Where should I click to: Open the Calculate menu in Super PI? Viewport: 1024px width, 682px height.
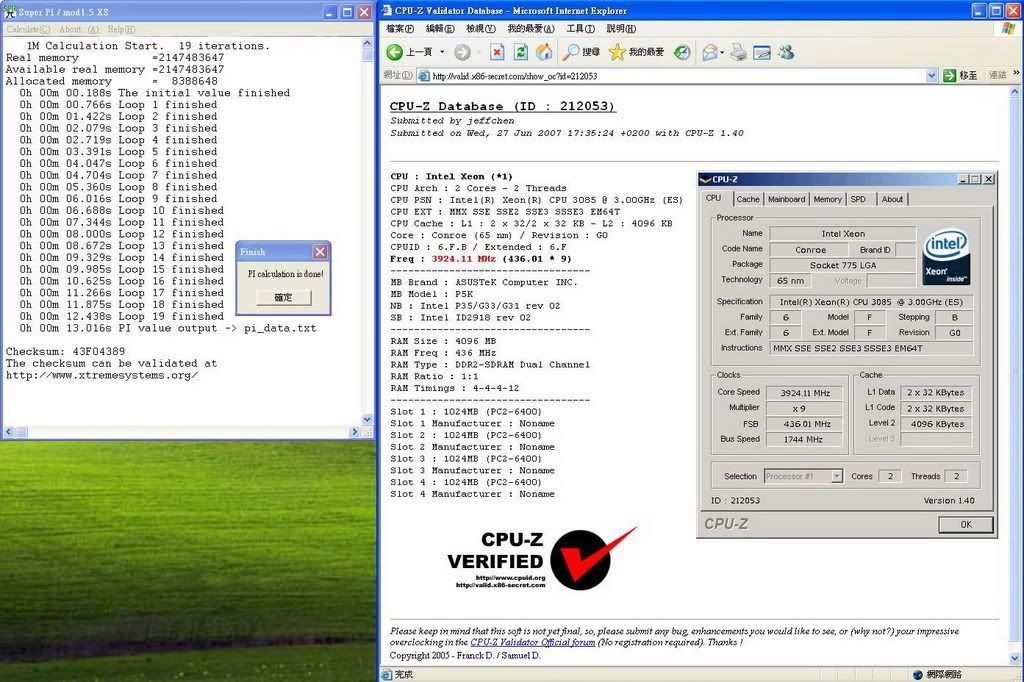[28, 30]
